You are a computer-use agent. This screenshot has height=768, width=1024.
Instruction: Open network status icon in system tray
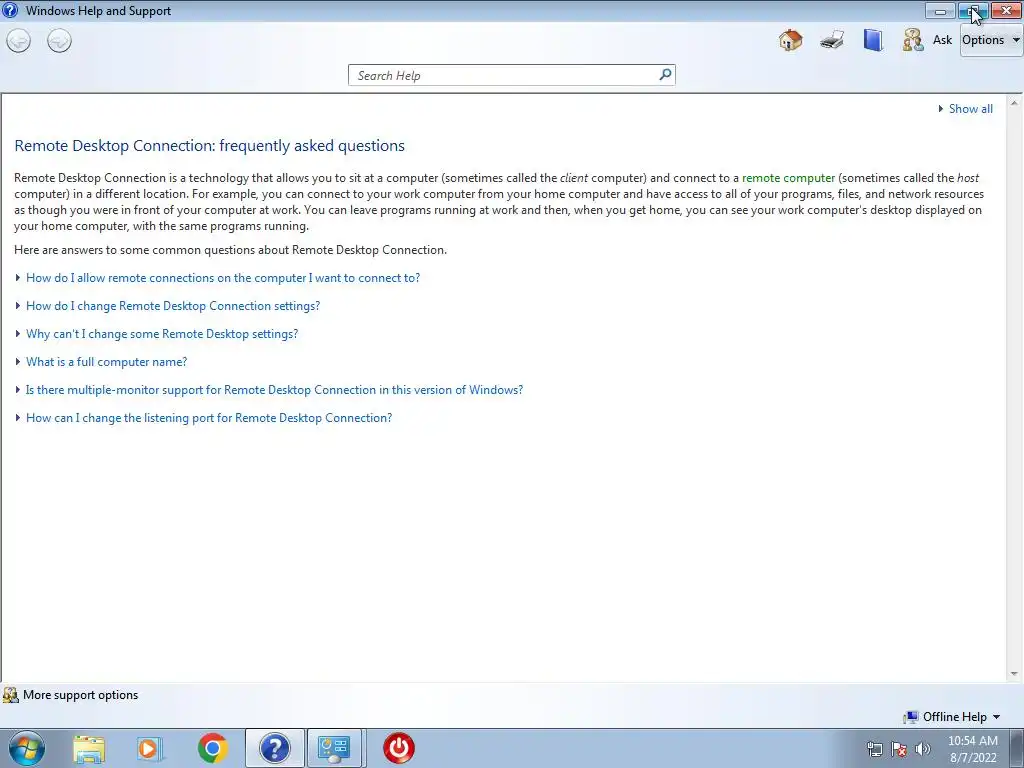(874, 749)
